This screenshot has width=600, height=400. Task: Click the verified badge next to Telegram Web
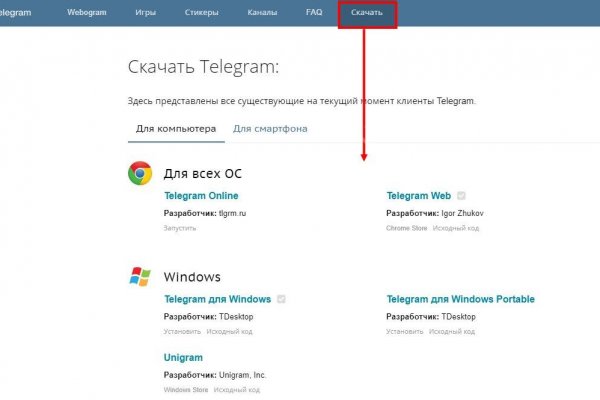click(x=461, y=196)
